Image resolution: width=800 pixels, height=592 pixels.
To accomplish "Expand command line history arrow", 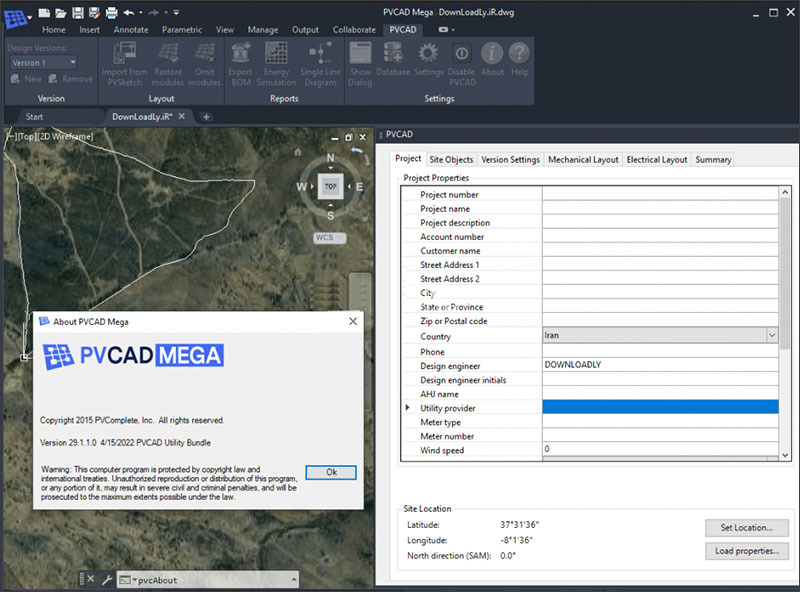I will tap(294, 579).
